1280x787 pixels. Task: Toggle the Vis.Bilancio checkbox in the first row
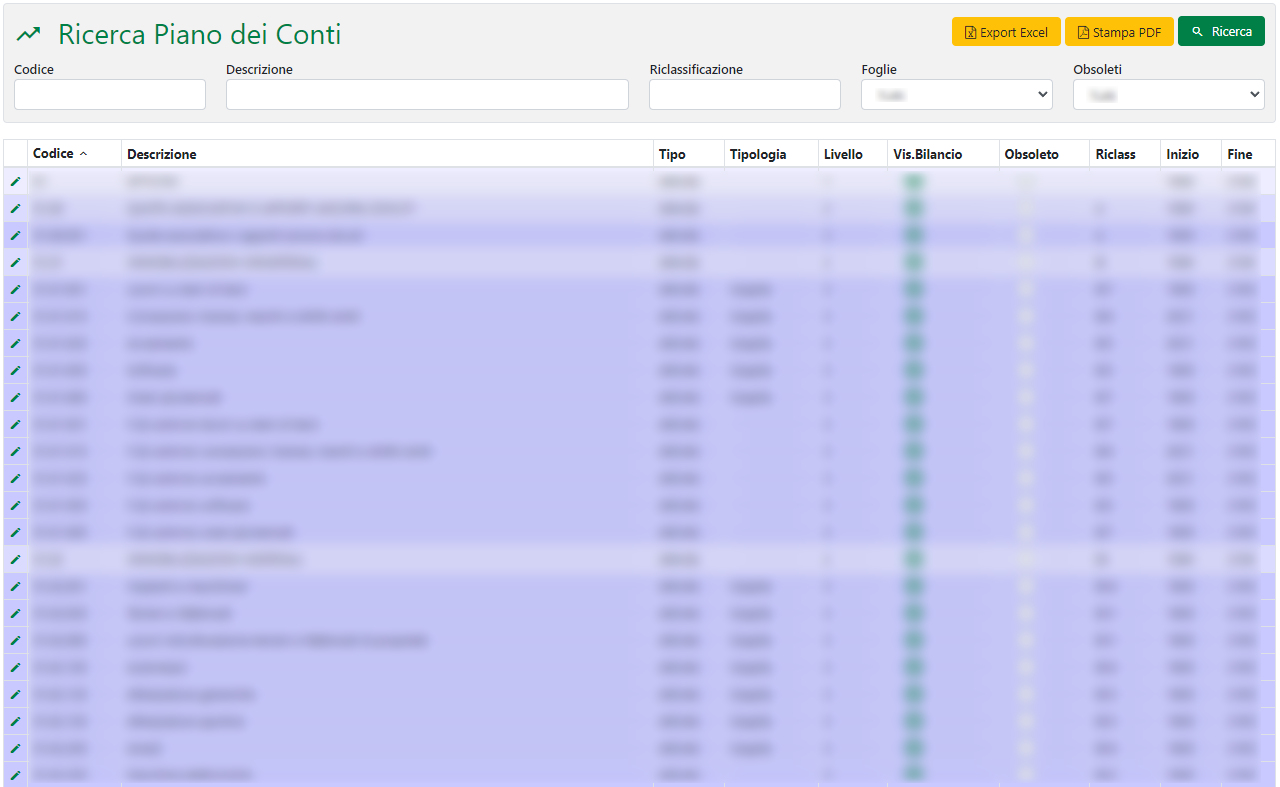click(912, 182)
